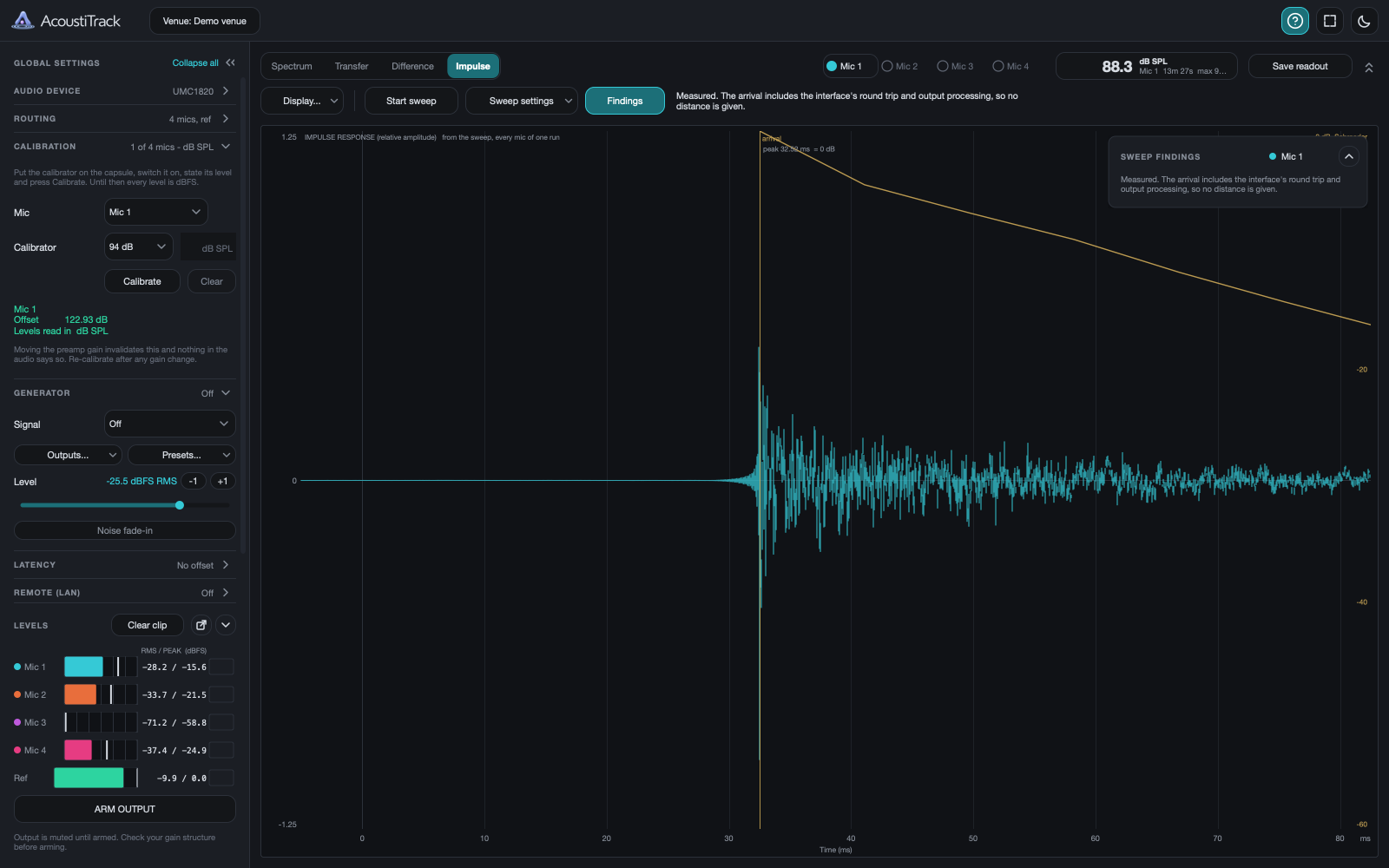The height and width of the screenshot is (868, 1389).
Task: Click the Calibrate button
Action: (x=142, y=281)
